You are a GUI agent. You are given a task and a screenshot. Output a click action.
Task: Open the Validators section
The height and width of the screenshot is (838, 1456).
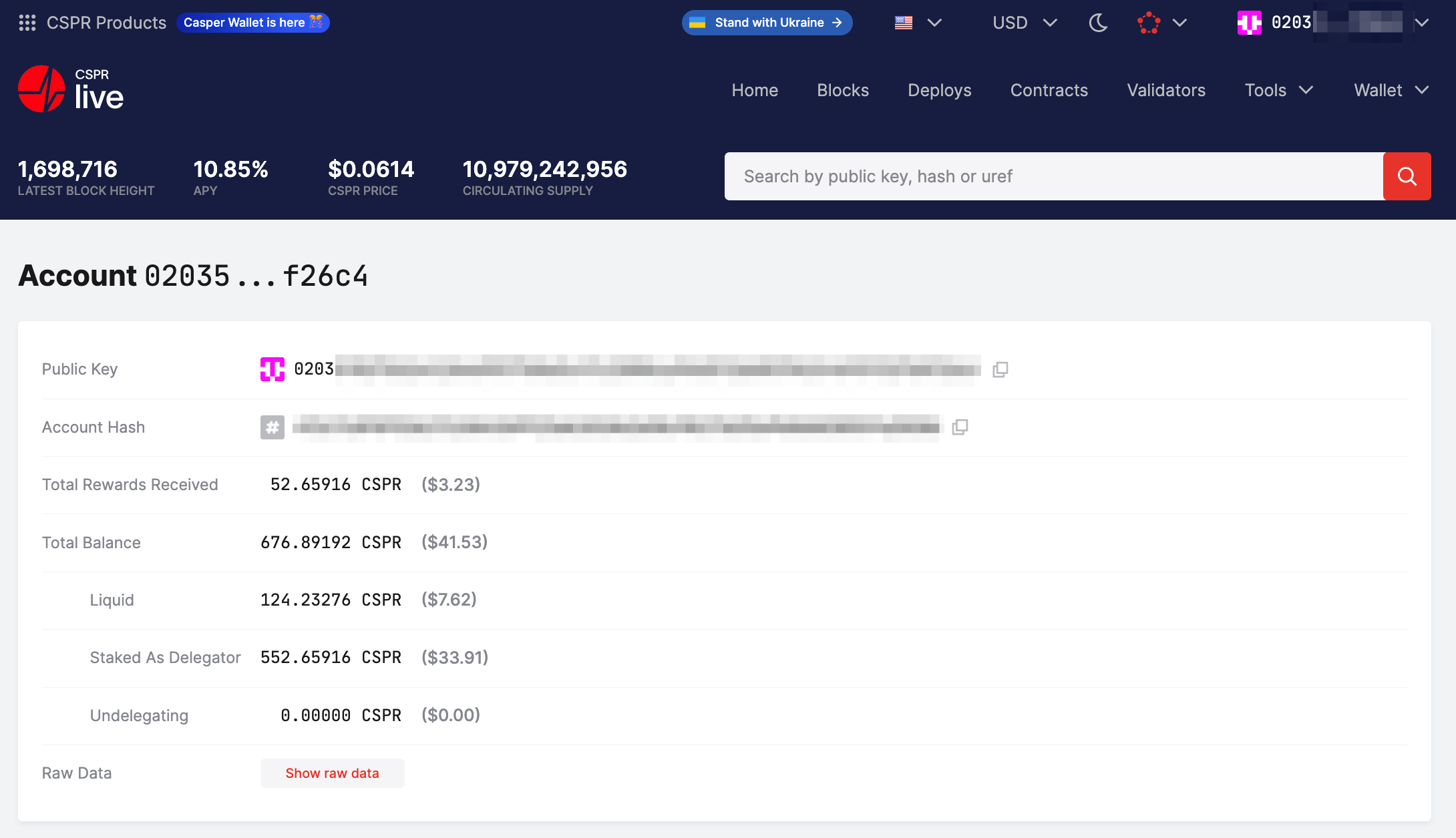[x=1165, y=90]
